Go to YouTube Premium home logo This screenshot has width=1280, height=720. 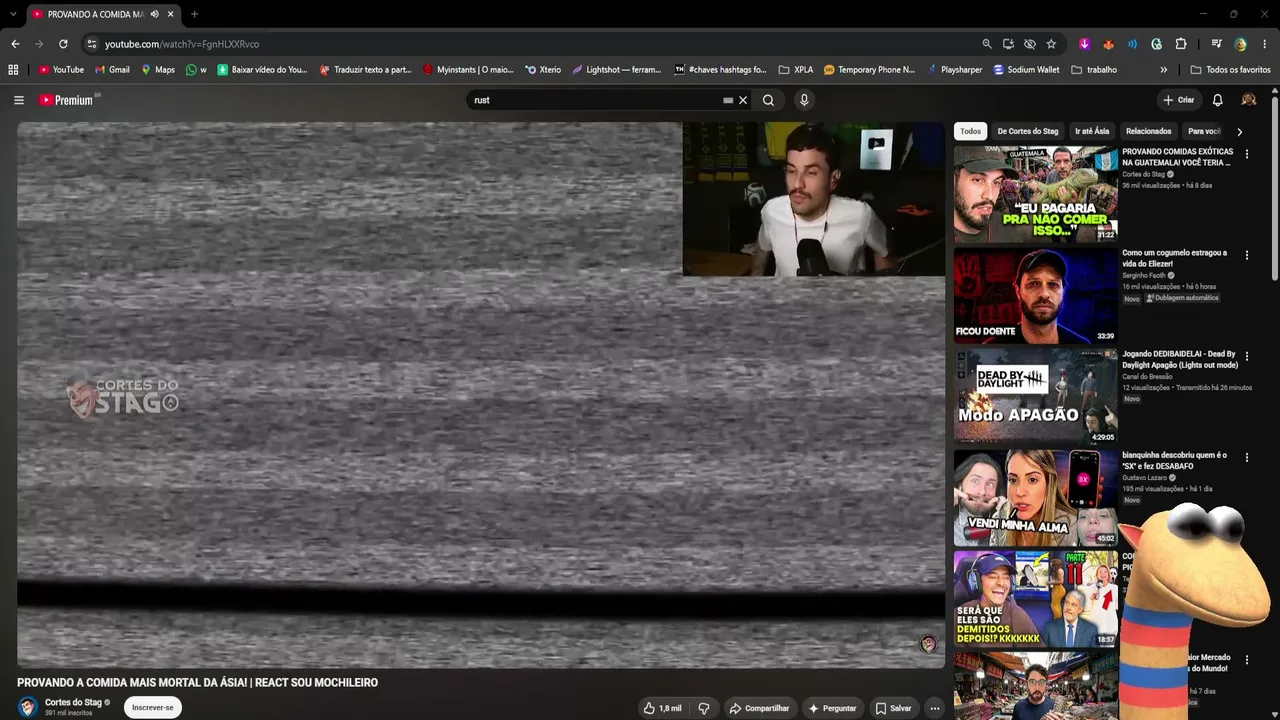tap(66, 100)
